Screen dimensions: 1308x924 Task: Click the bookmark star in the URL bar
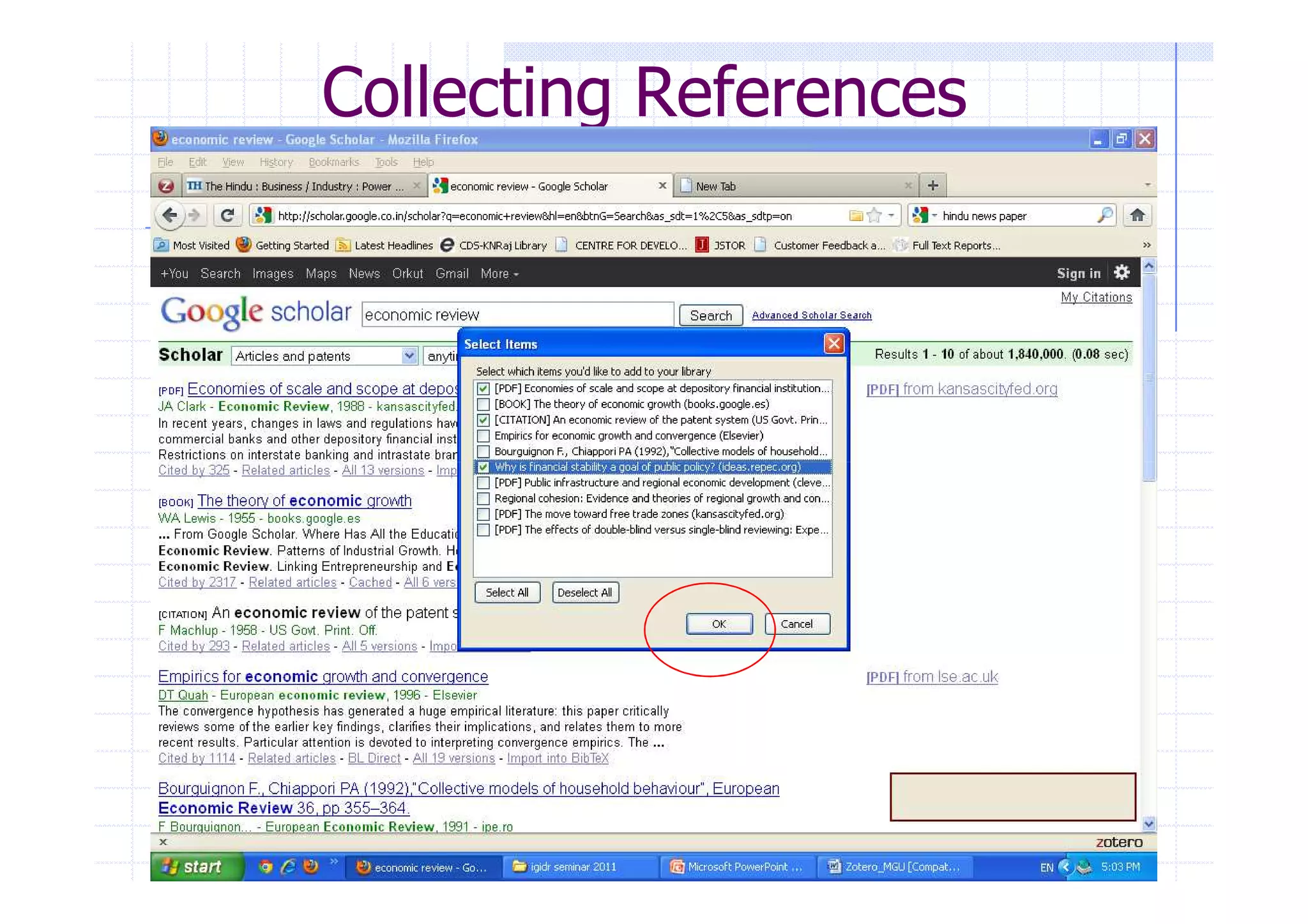[x=874, y=216]
